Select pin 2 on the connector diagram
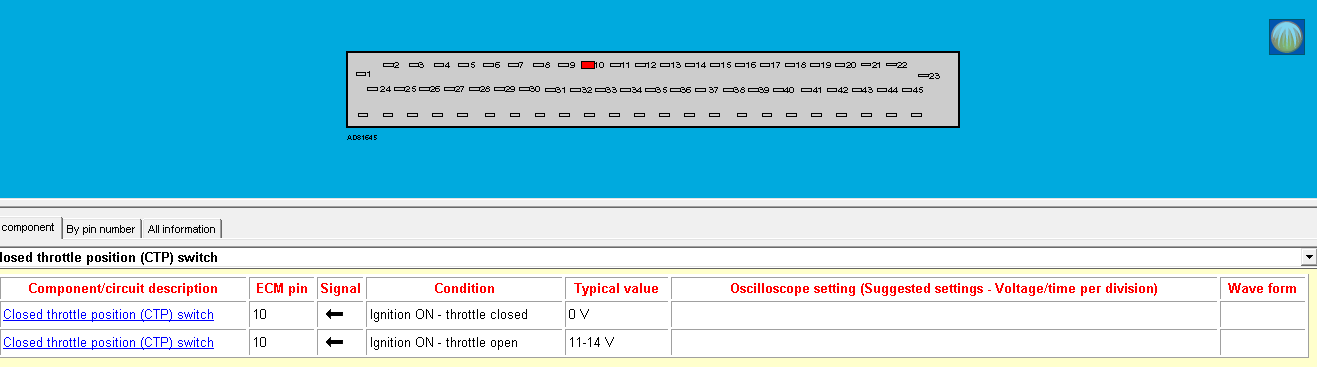This screenshot has width=1317, height=367. (391, 65)
